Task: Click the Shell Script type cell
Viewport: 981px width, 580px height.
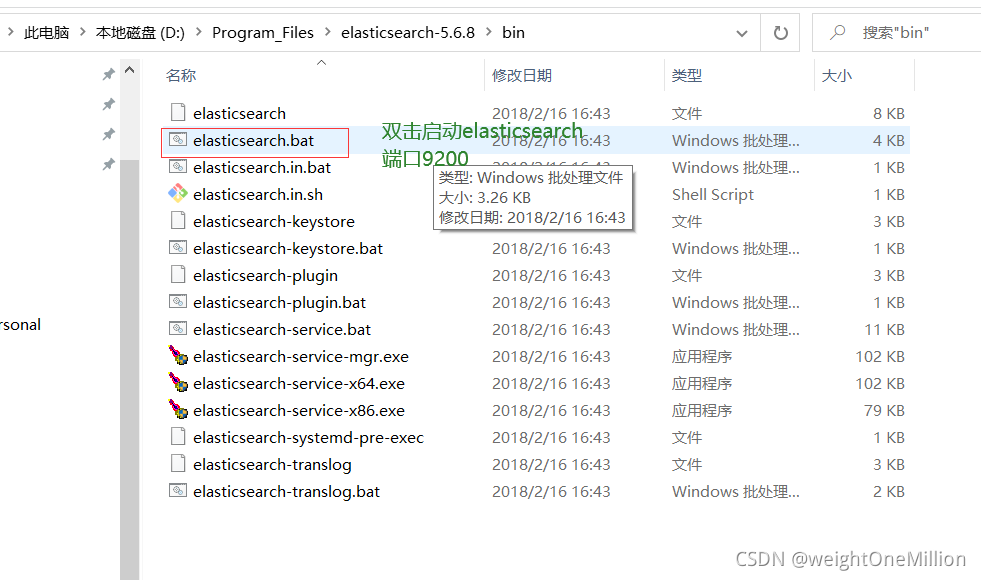Action: tap(713, 195)
